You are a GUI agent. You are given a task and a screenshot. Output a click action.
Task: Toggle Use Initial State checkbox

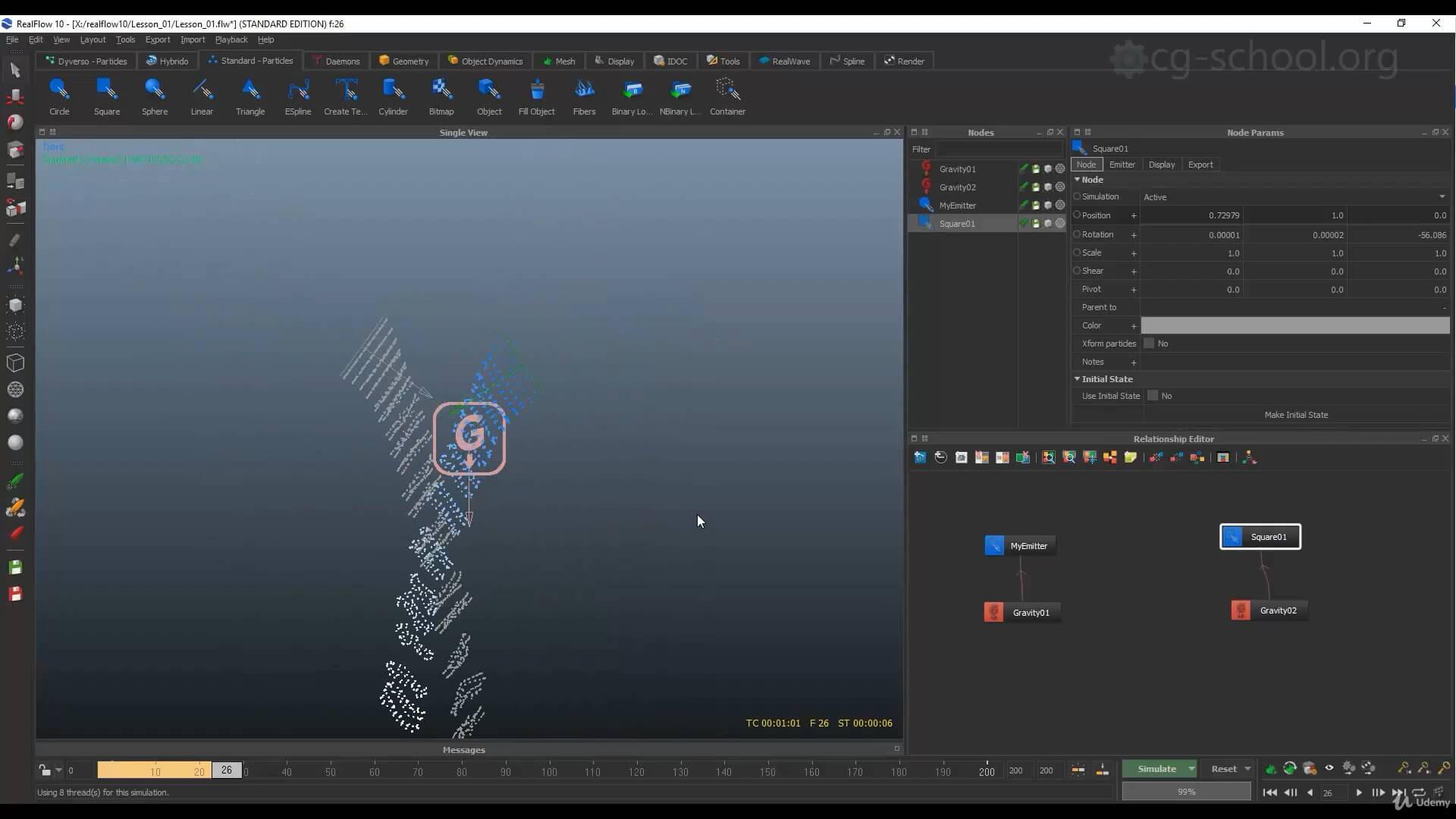coord(1153,396)
